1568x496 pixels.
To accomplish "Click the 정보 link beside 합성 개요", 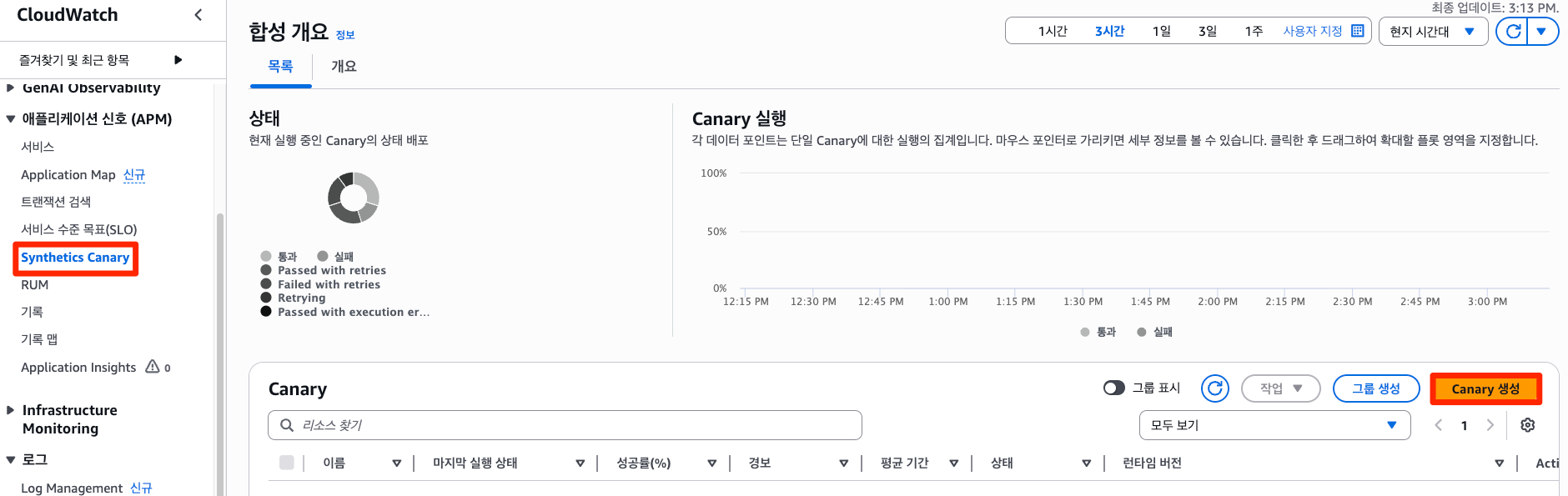I will [345, 35].
